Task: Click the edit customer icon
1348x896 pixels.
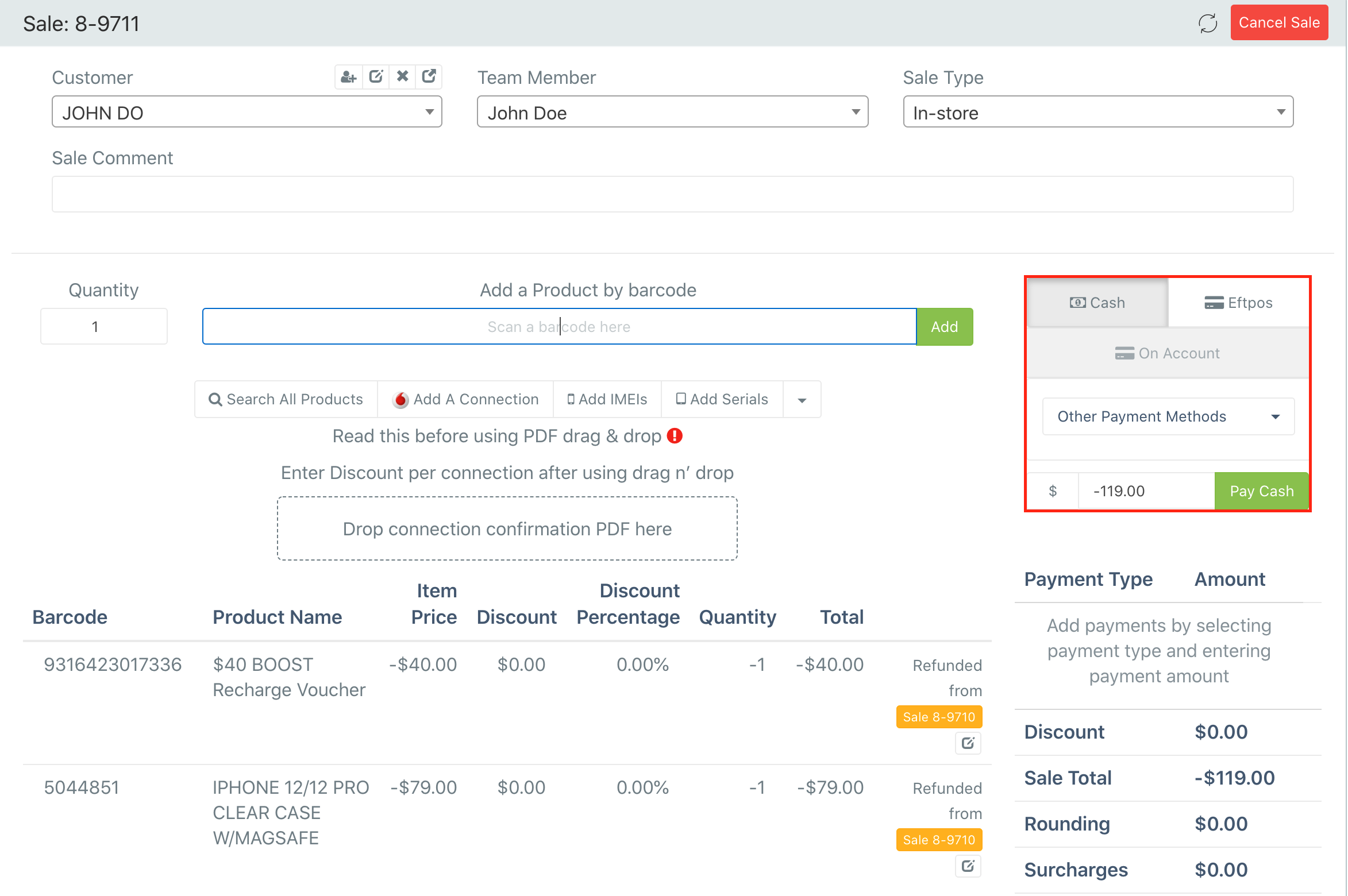Action: point(376,77)
